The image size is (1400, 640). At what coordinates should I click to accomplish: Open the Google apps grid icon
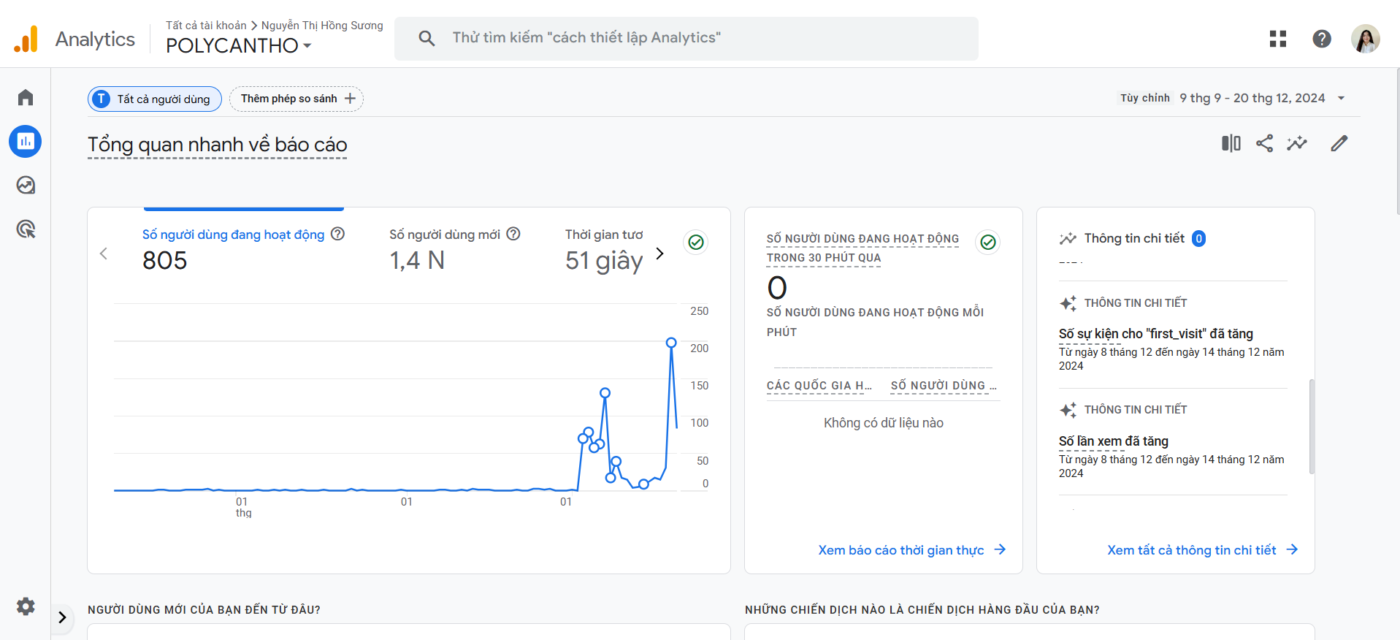tap(1278, 39)
